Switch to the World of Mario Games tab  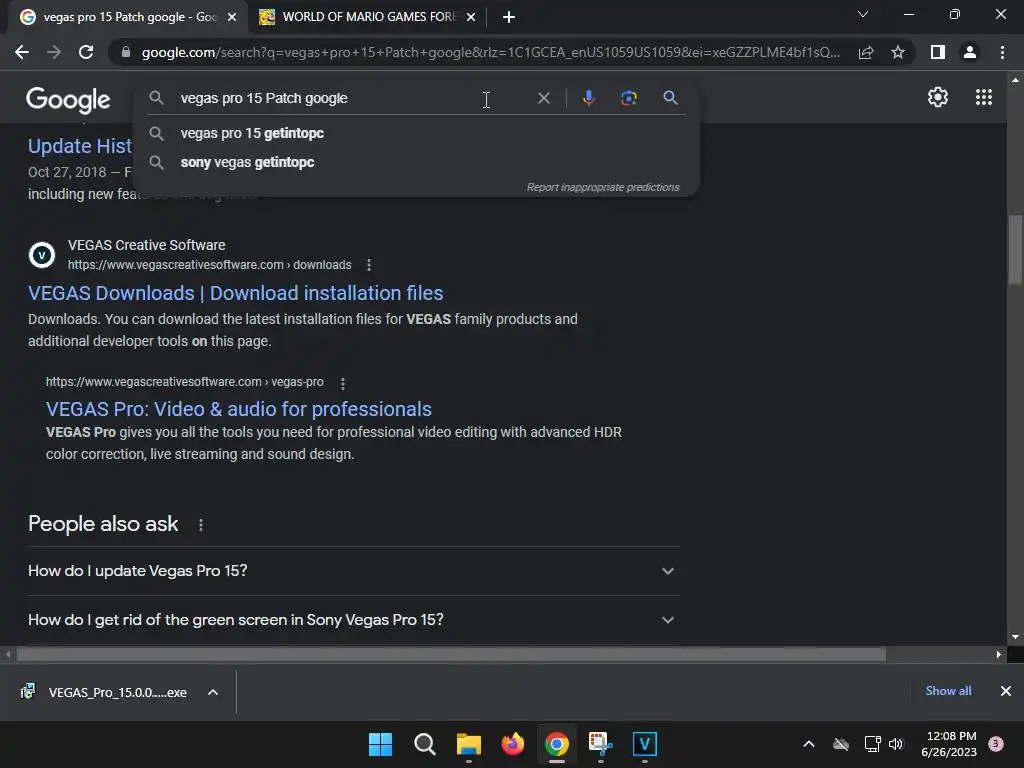point(369,17)
